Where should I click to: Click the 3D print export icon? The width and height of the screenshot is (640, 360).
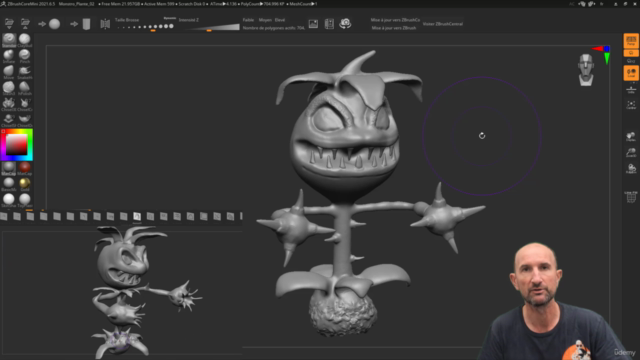coord(329,24)
